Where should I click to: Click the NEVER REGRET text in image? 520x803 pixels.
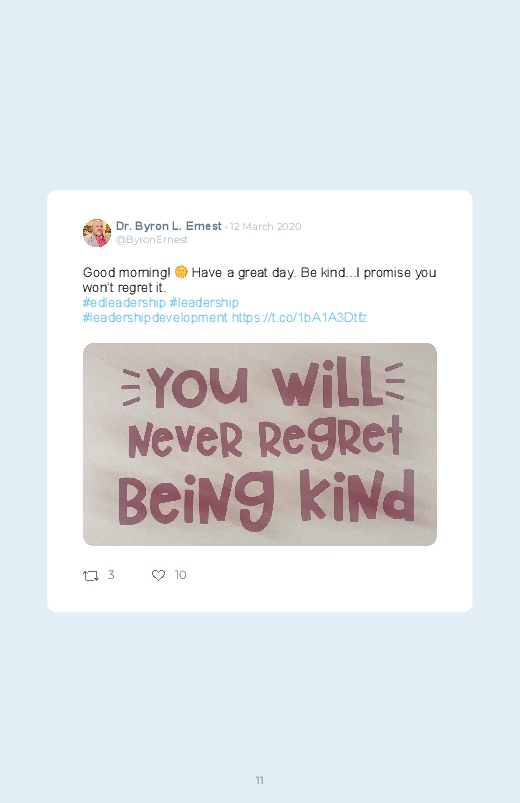[x=265, y=438]
